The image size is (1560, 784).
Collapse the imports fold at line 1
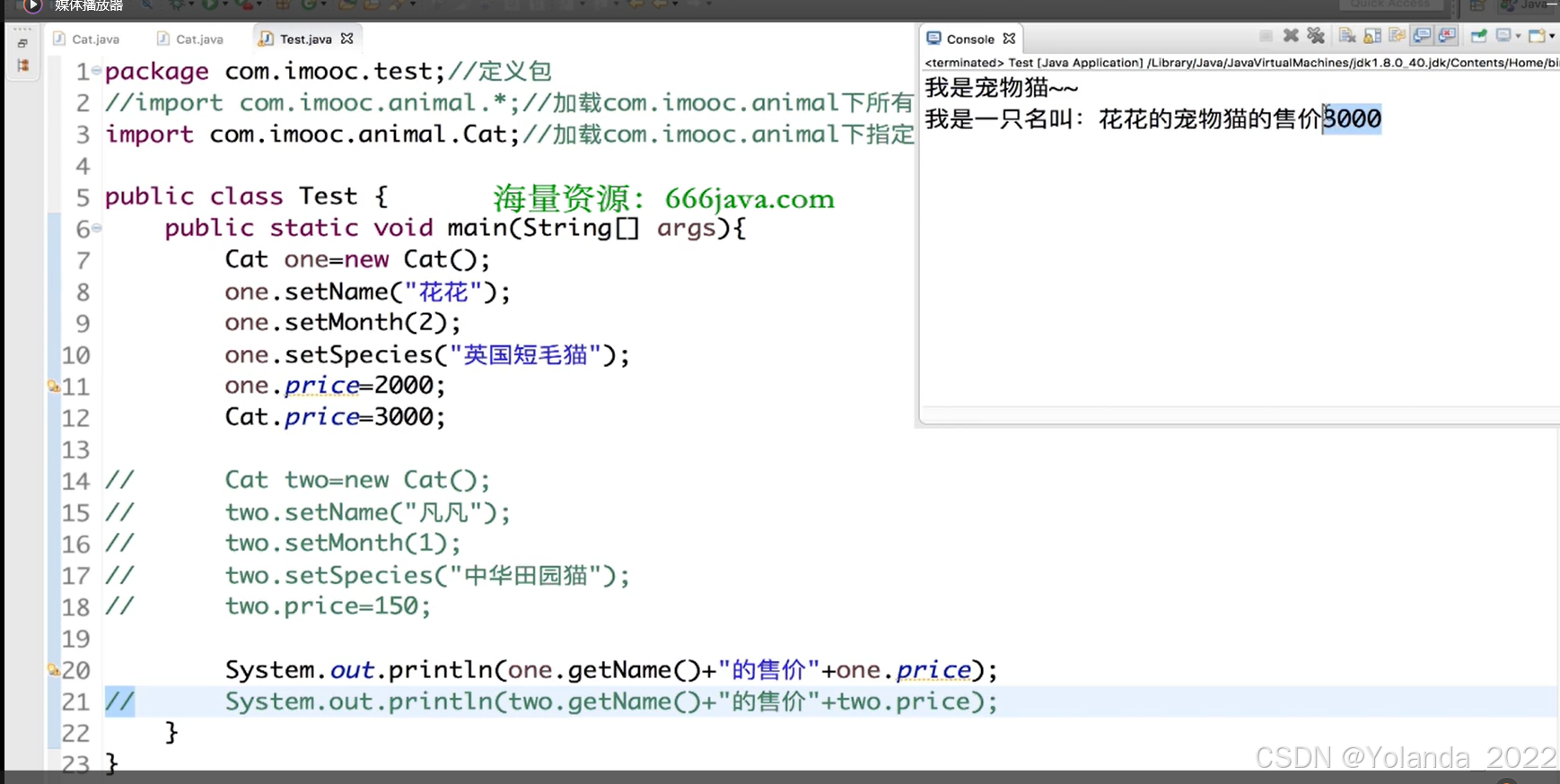[x=96, y=70]
